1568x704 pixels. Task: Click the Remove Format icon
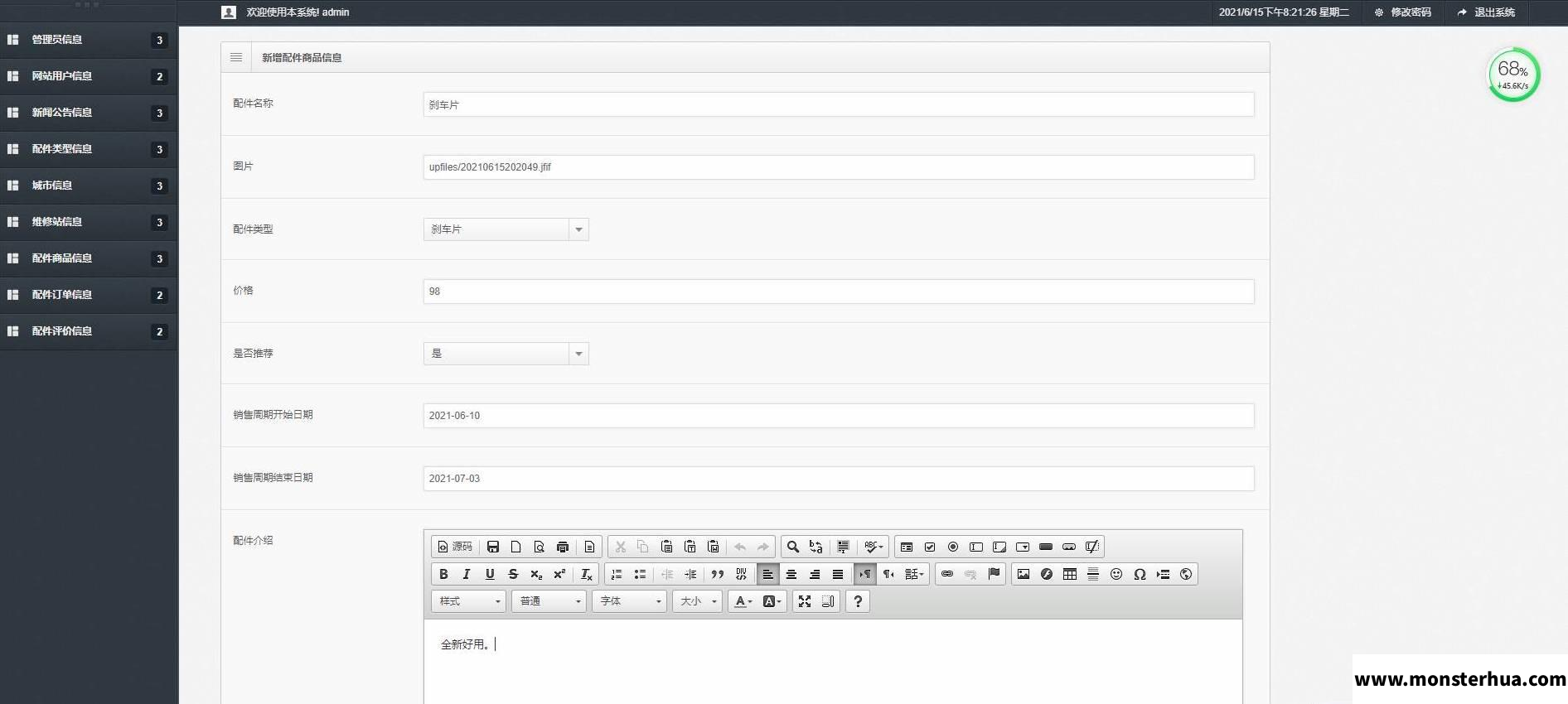586,574
